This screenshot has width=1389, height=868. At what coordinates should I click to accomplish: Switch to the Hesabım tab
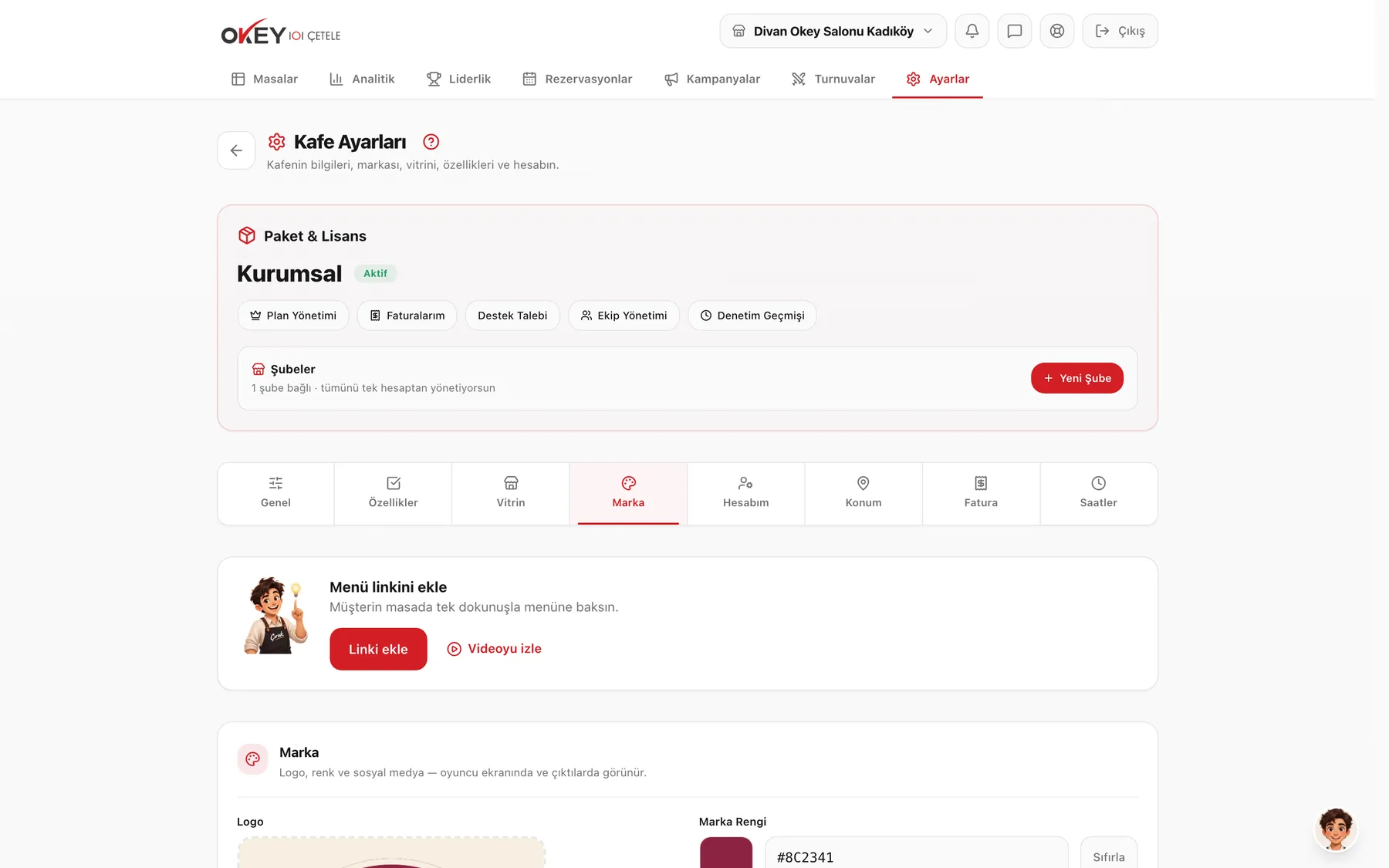click(x=746, y=494)
